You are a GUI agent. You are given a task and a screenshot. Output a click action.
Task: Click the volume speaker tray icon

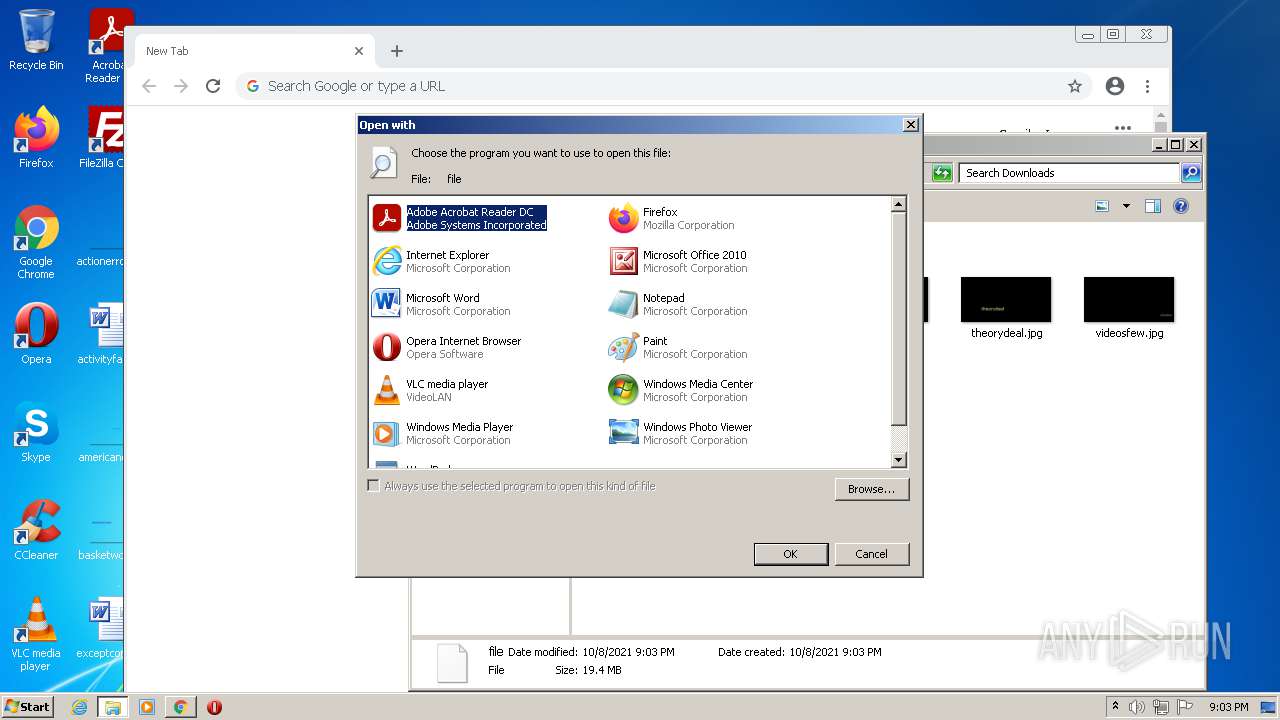1137,707
